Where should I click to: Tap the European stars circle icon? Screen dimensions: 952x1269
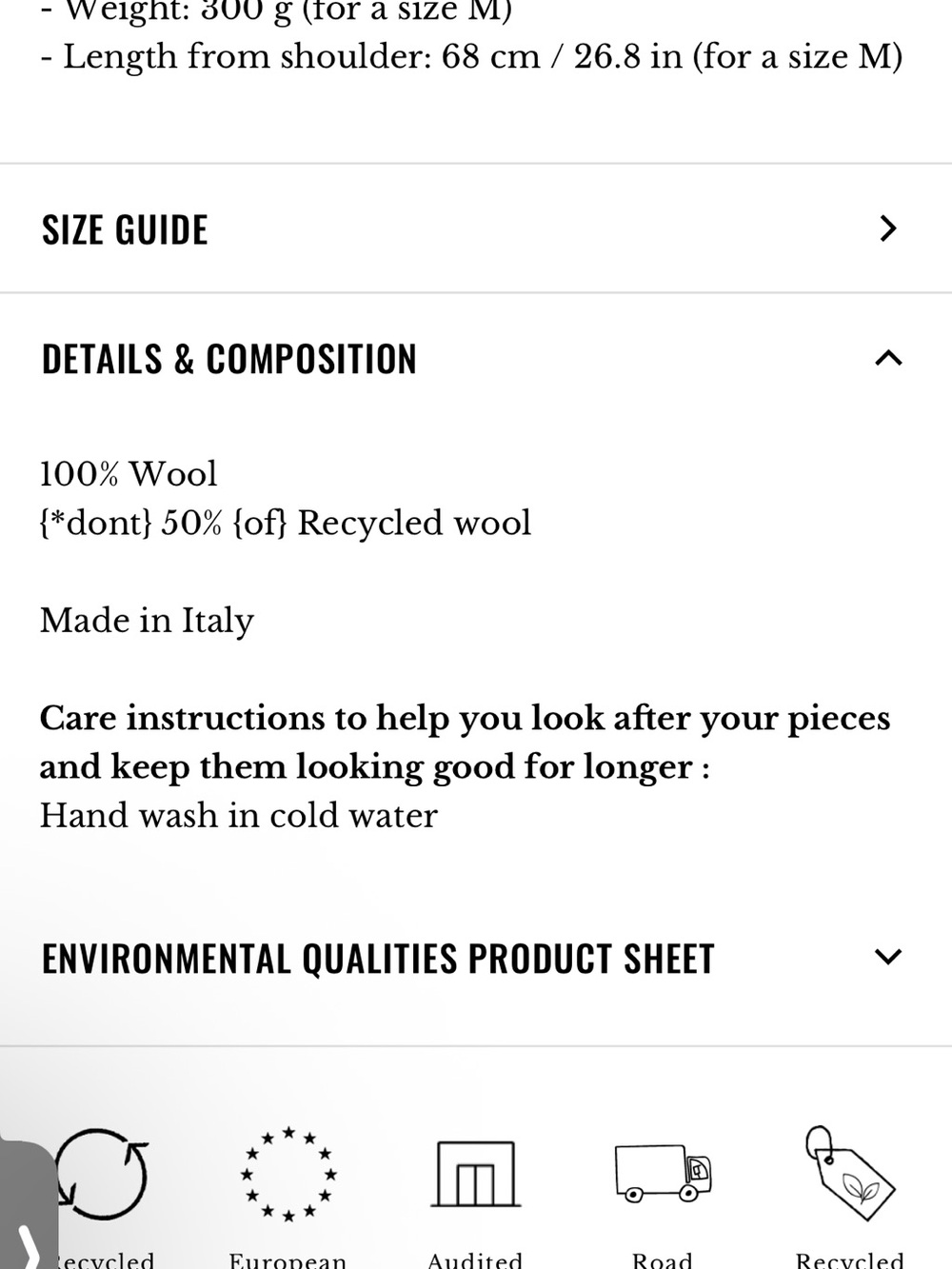pyautogui.click(x=288, y=1173)
